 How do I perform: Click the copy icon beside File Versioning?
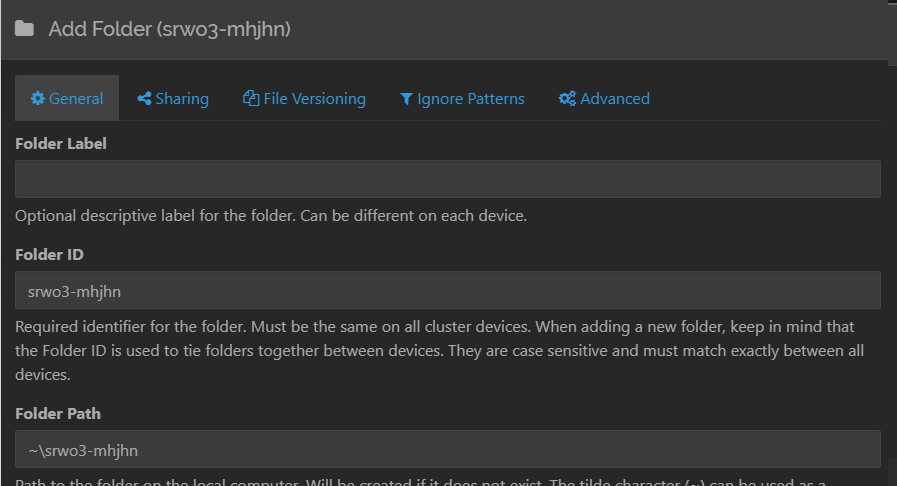(251, 98)
